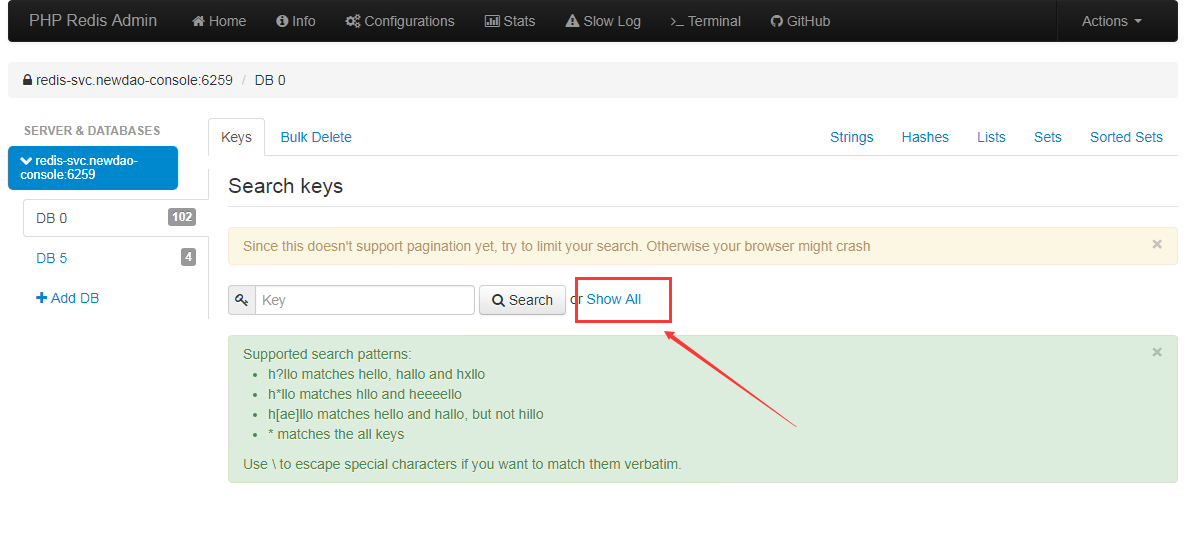
Task: Open the Slow Log page
Action: coord(602,21)
